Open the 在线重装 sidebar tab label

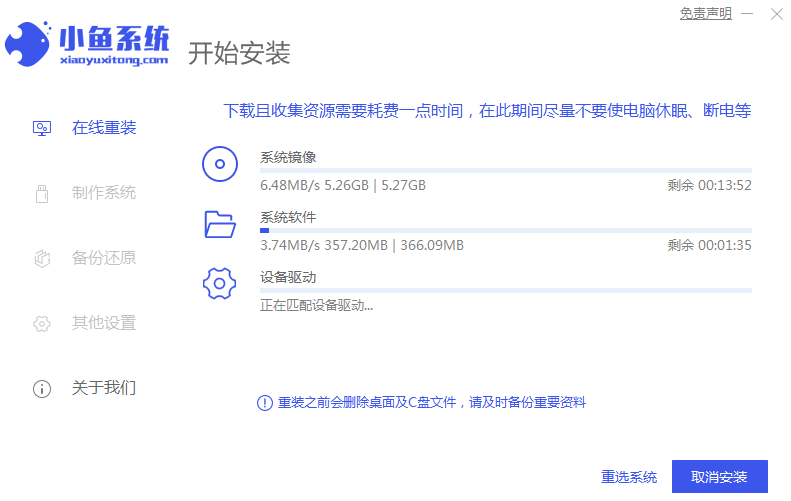pos(104,128)
